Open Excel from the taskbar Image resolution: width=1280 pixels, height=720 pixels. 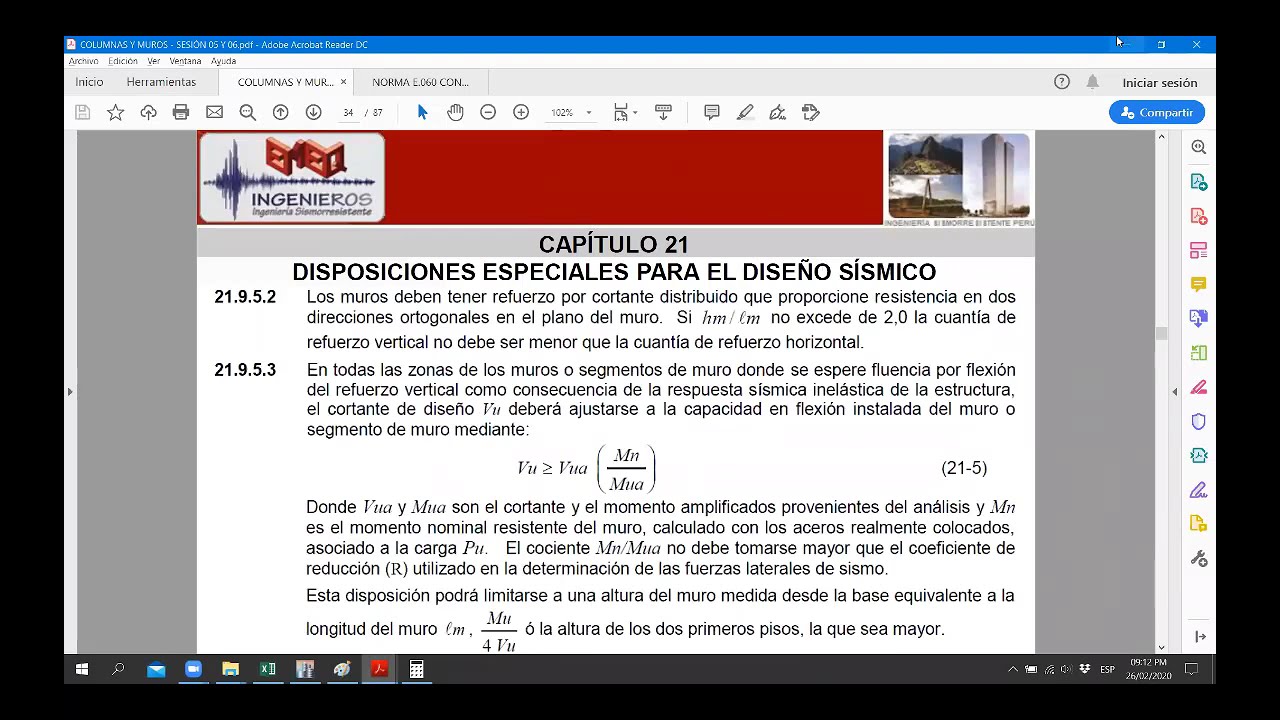(x=268, y=669)
